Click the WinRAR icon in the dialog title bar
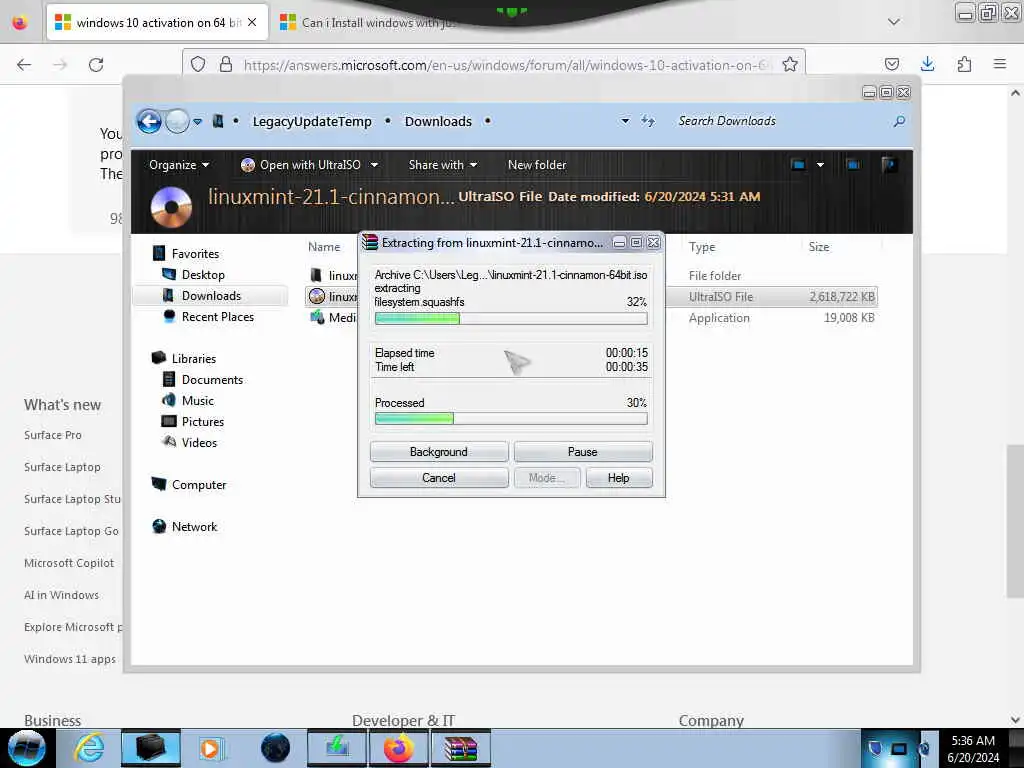Screen dimensions: 1024x768 point(370,242)
